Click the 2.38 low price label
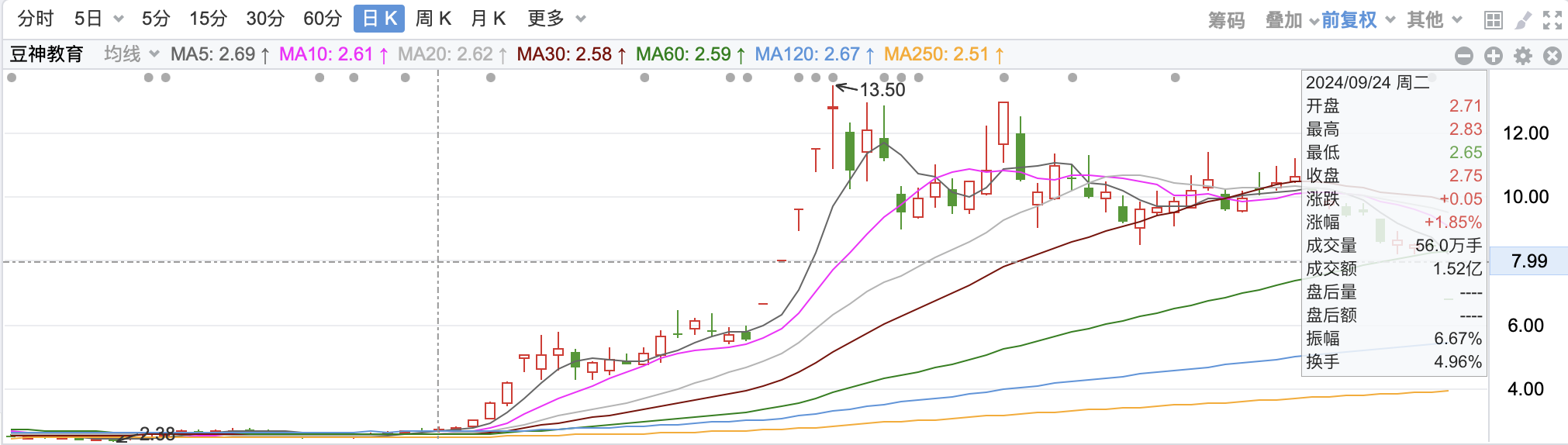The height and width of the screenshot is (445, 1568). (157, 434)
